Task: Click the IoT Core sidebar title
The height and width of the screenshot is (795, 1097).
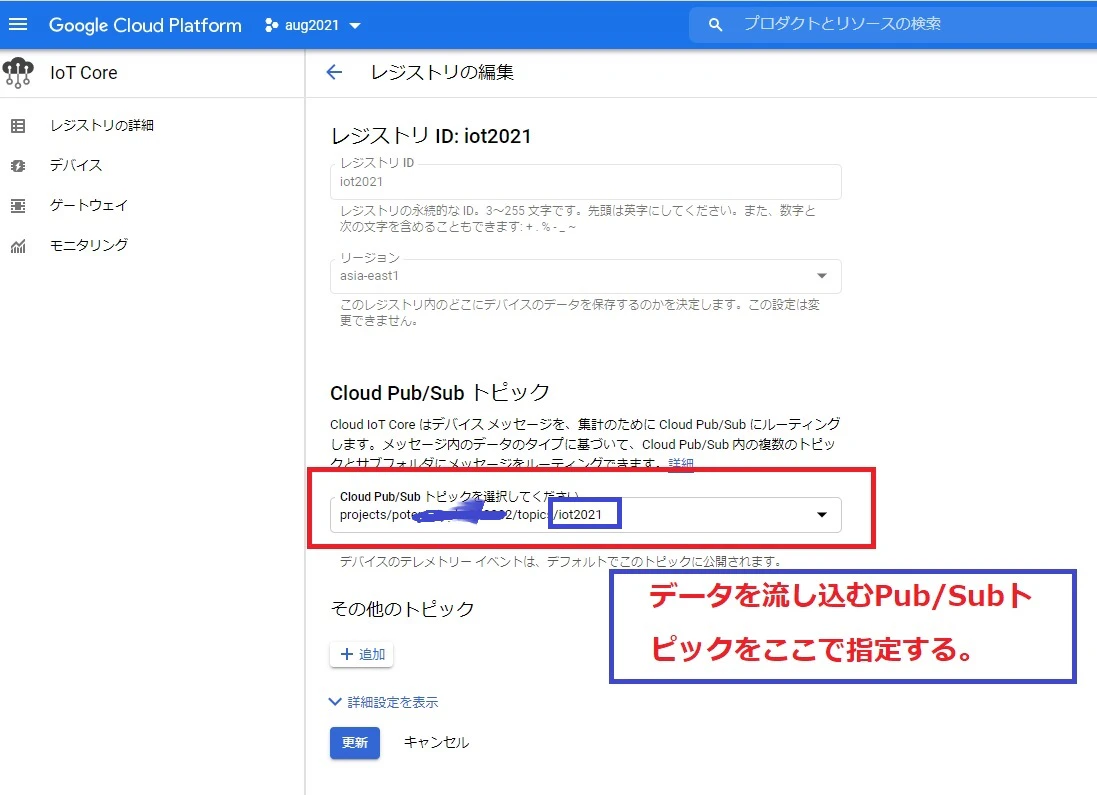Action: (83, 73)
